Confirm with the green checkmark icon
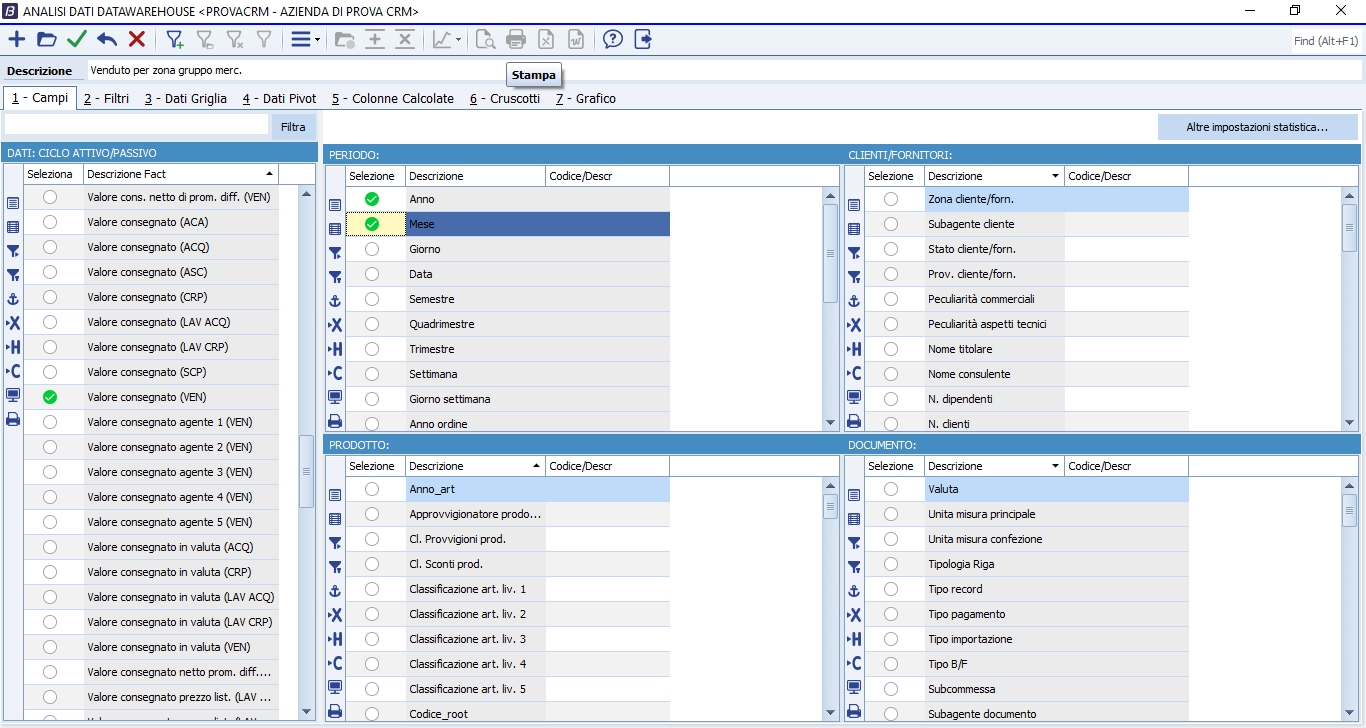The image size is (1366, 728). [77, 40]
